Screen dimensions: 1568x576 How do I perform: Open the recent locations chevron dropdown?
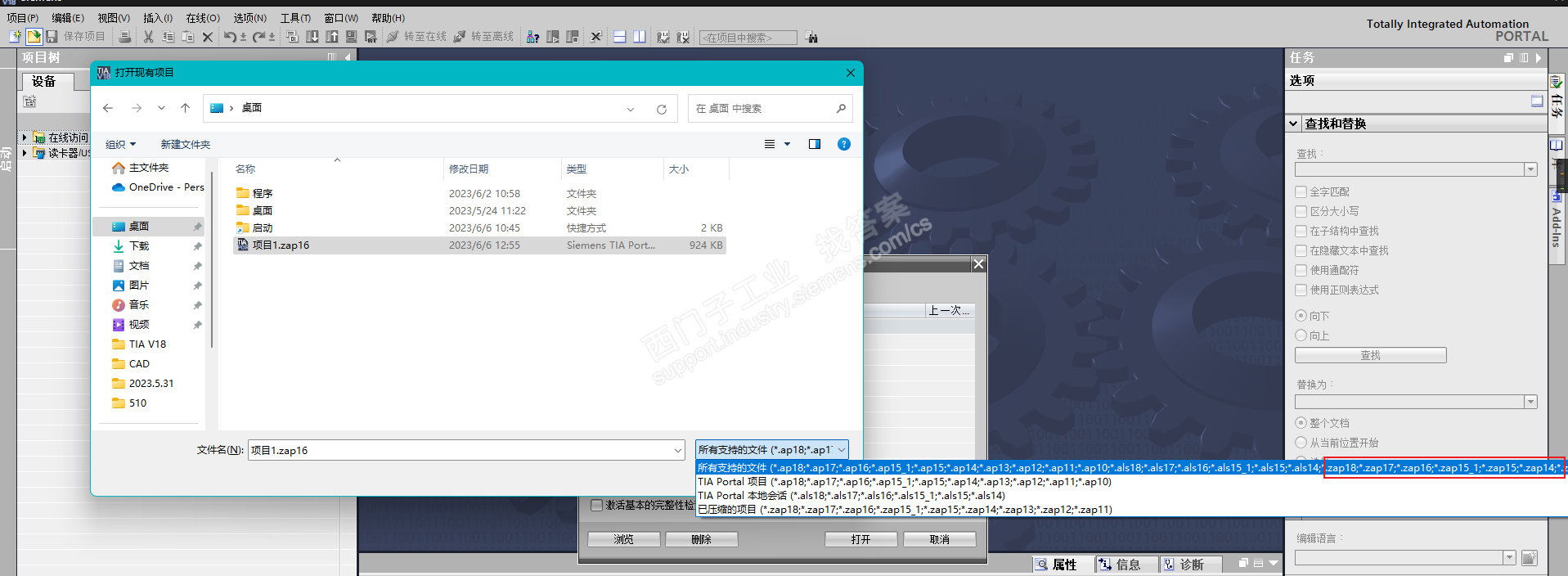click(x=161, y=108)
